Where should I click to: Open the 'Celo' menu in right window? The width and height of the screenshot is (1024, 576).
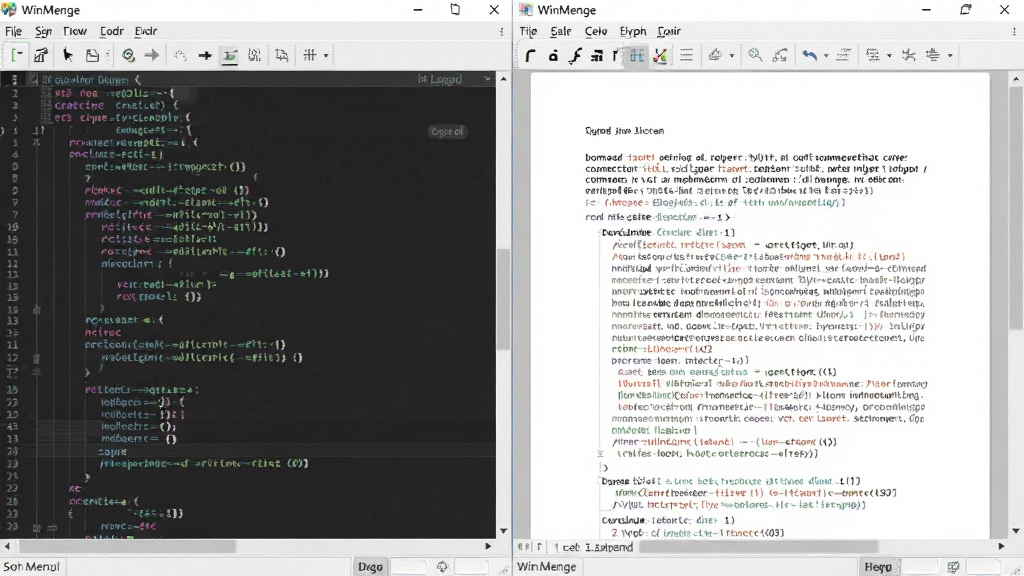point(596,31)
